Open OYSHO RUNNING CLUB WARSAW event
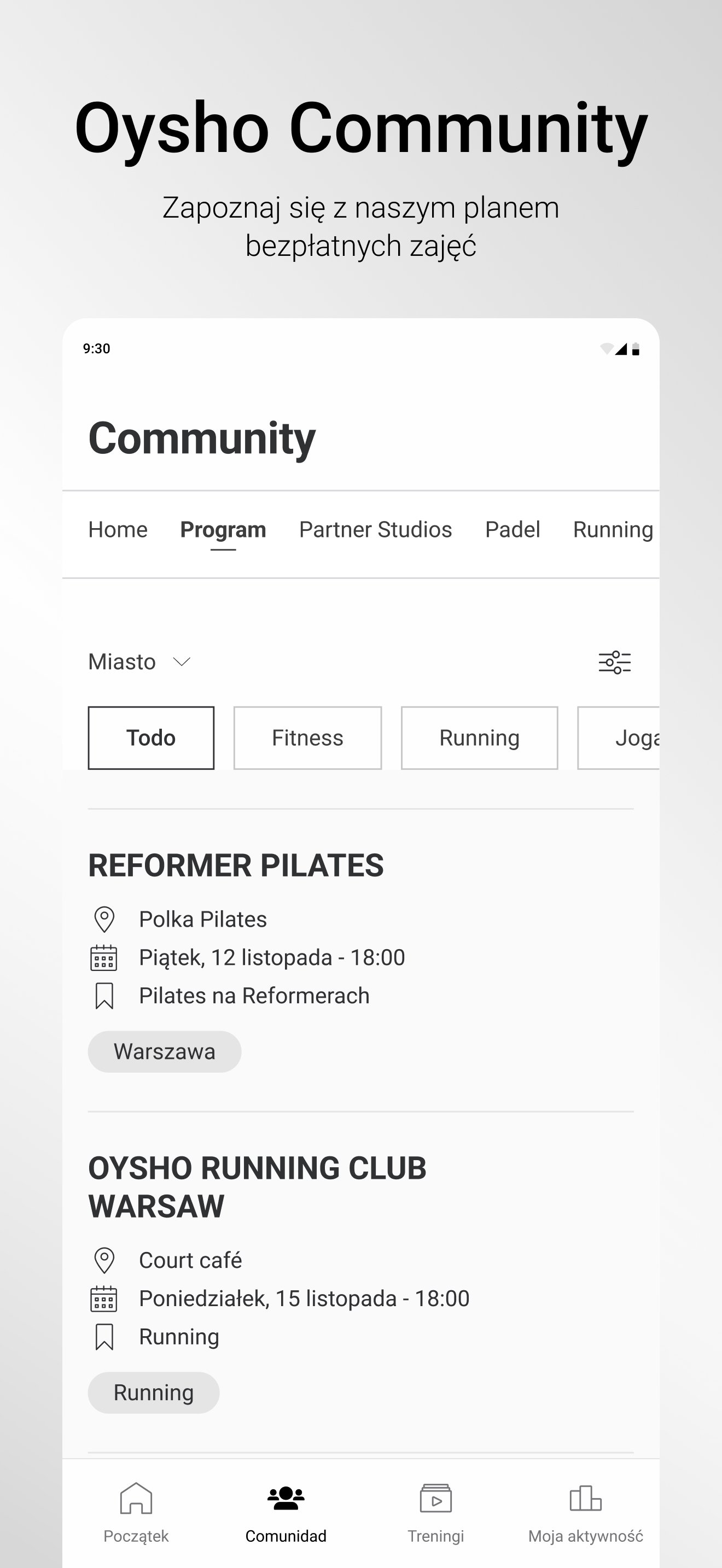This screenshot has height=1568, width=722. pyautogui.click(x=257, y=1186)
